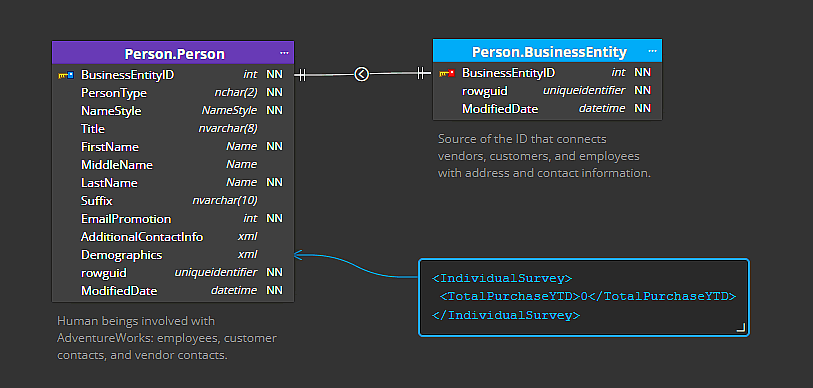
Task: Select the Person.Person table header
Action: (173, 53)
